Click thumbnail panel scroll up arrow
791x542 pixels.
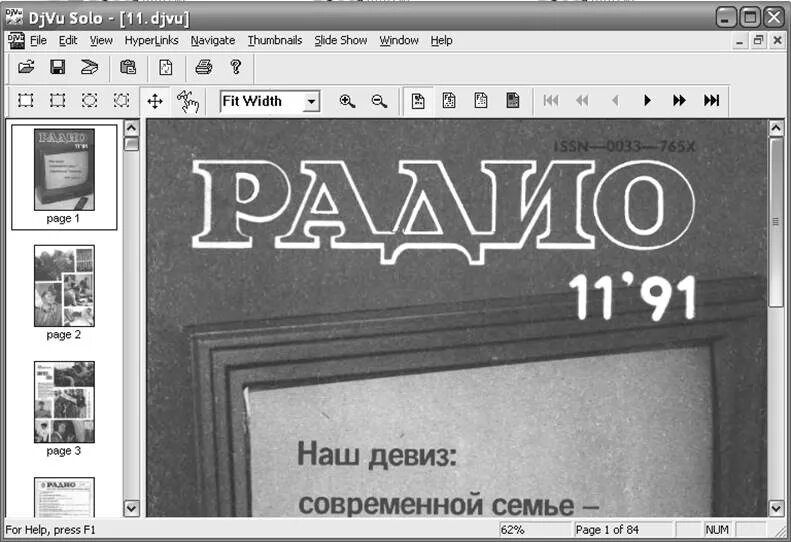[131, 128]
